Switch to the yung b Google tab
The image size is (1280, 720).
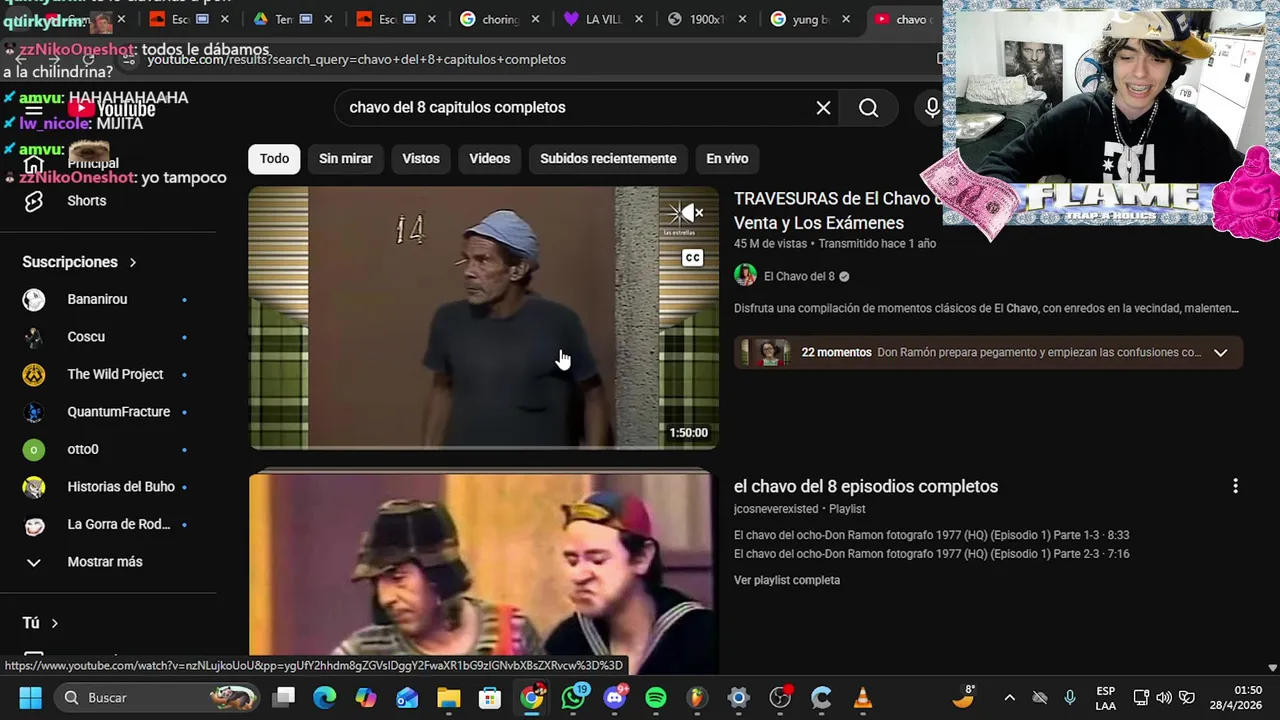click(x=810, y=19)
